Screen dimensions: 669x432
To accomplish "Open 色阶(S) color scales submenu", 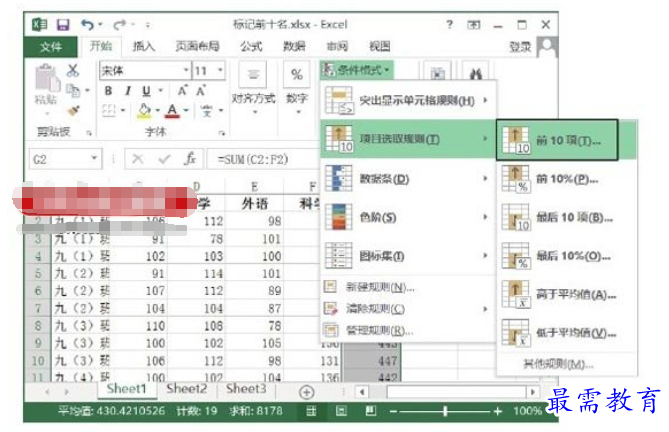I will pyautogui.click(x=408, y=217).
